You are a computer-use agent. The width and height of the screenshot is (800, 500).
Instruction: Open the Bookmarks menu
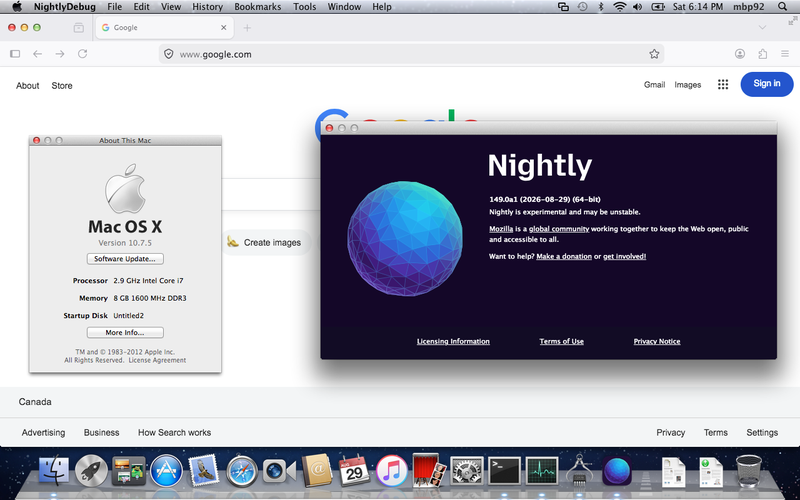pyautogui.click(x=258, y=7)
